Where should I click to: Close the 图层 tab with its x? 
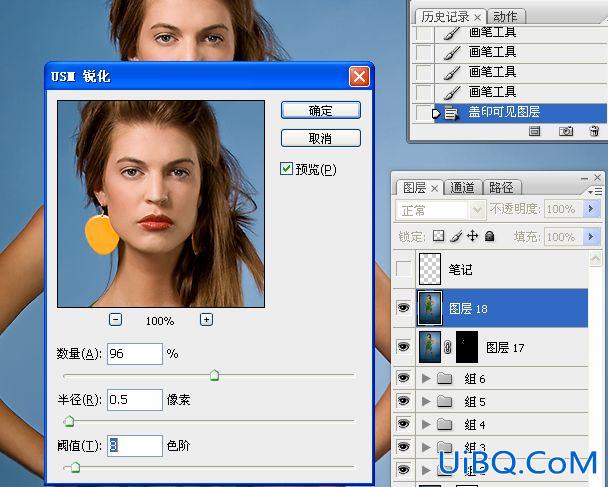coord(435,189)
